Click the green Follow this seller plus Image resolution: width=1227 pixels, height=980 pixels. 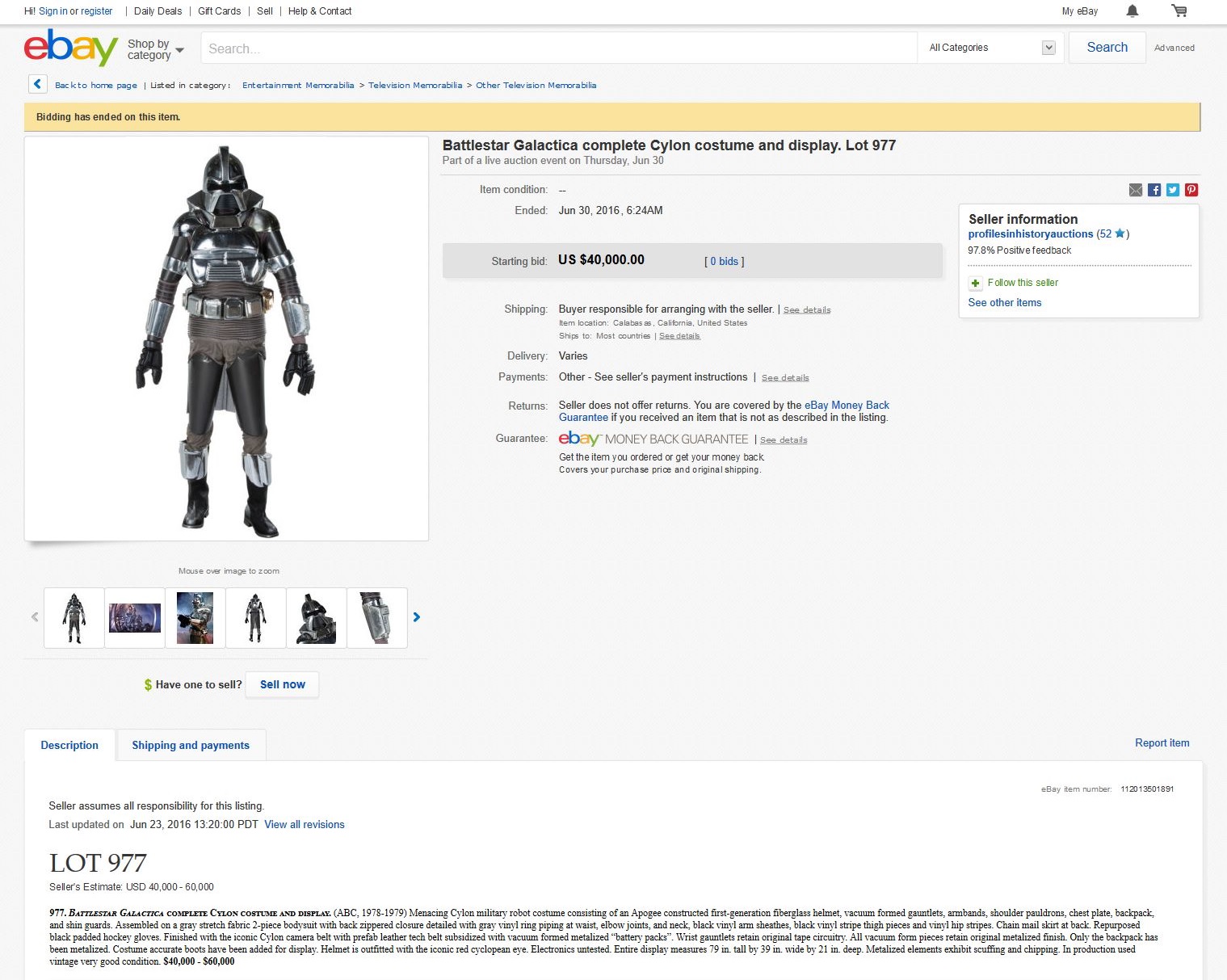coord(975,283)
